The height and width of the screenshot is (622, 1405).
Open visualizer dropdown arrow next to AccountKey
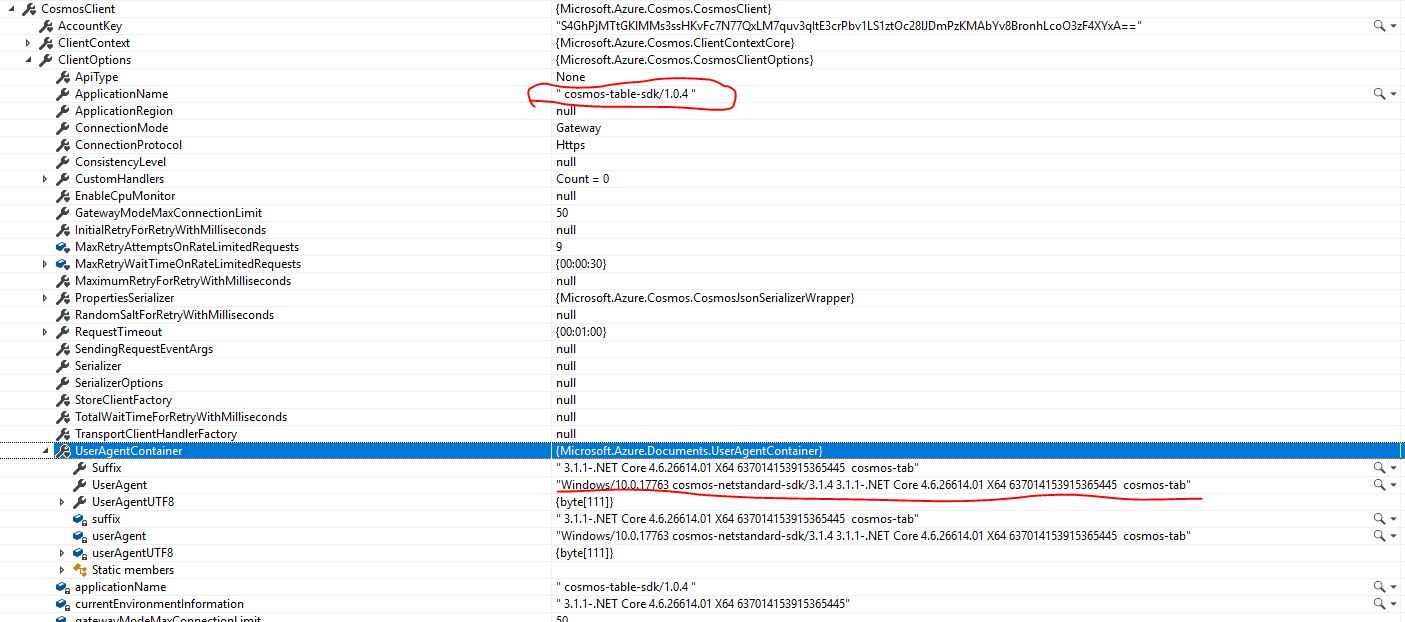(x=1395, y=26)
